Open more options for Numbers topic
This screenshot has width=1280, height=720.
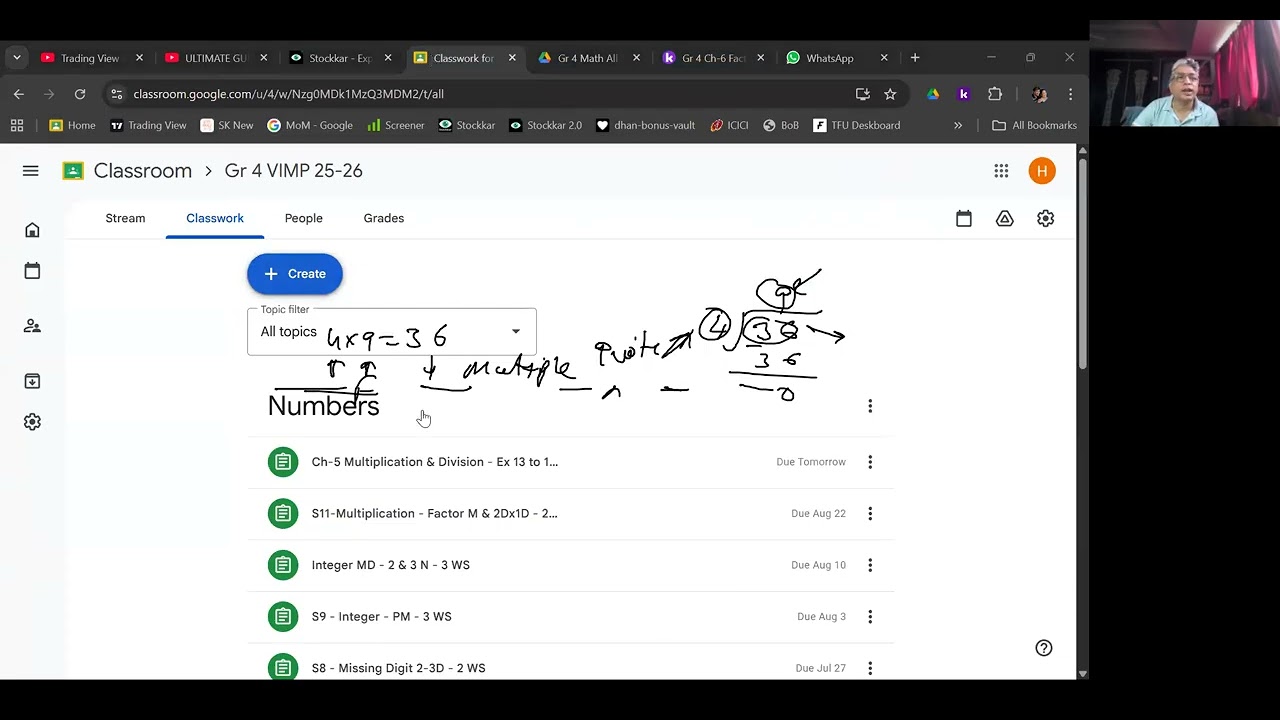point(870,406)
